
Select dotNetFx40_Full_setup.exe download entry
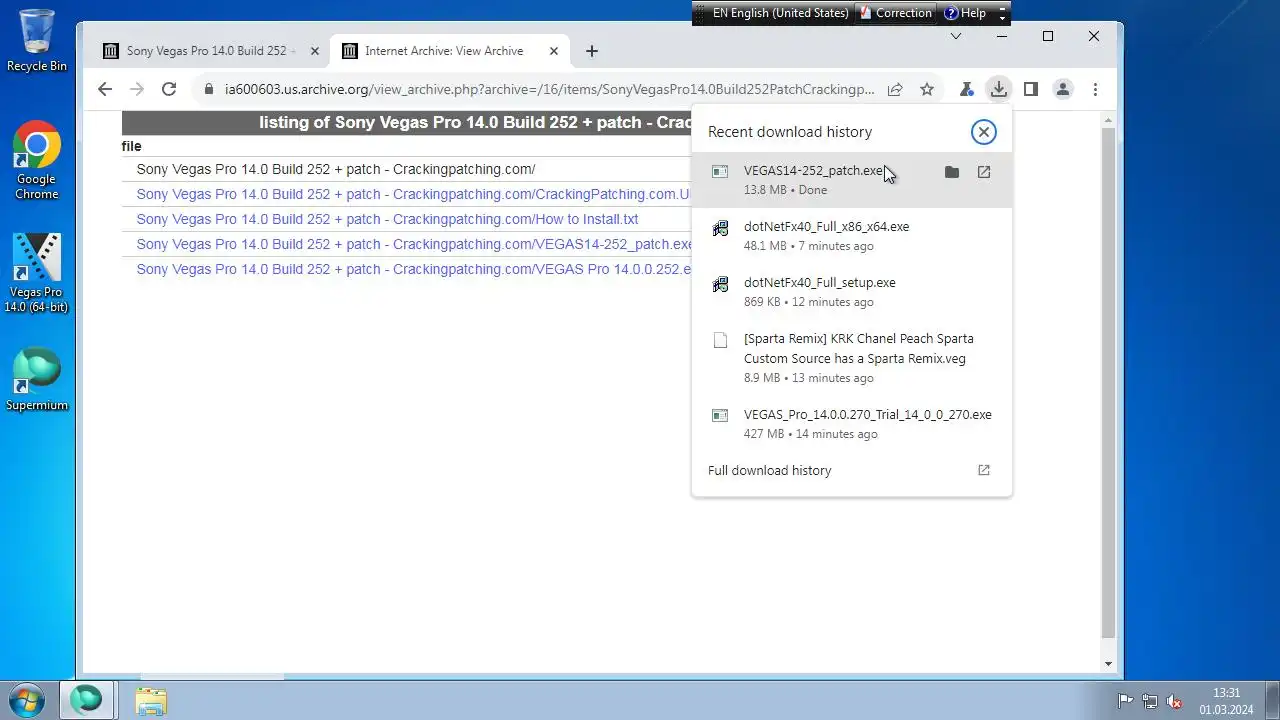(x=852, y=292)
